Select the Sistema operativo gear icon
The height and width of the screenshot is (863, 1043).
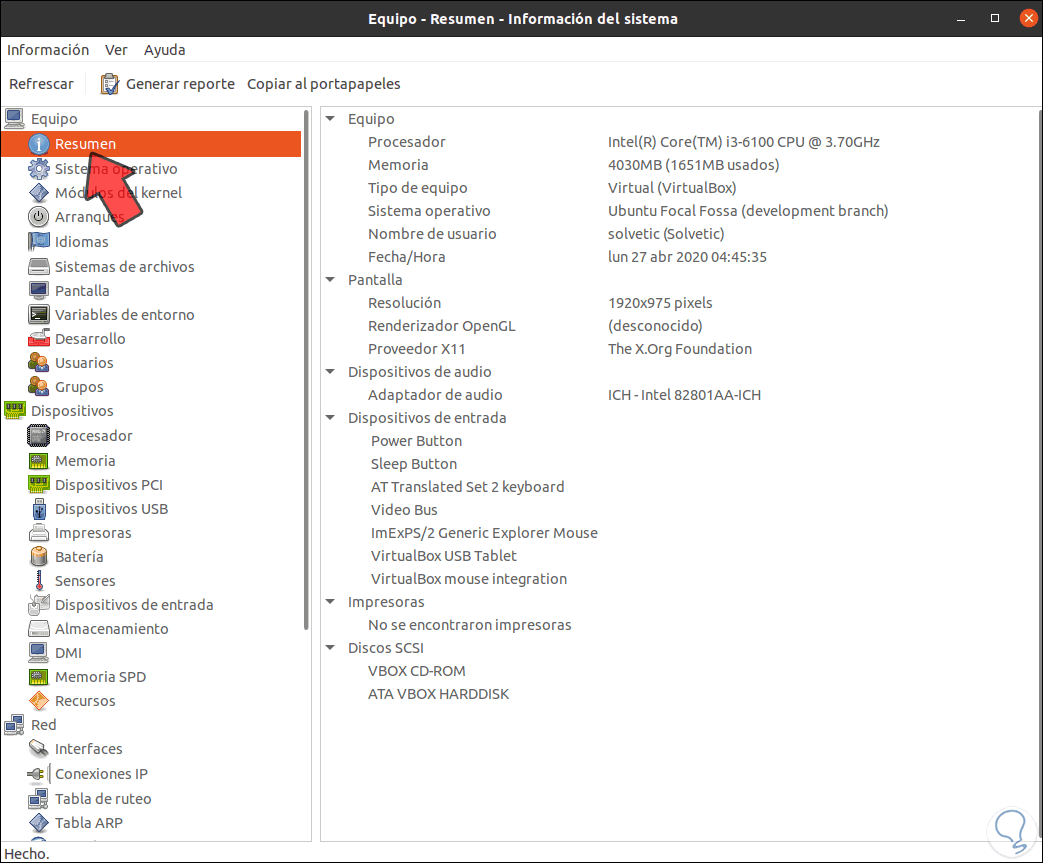39,169
